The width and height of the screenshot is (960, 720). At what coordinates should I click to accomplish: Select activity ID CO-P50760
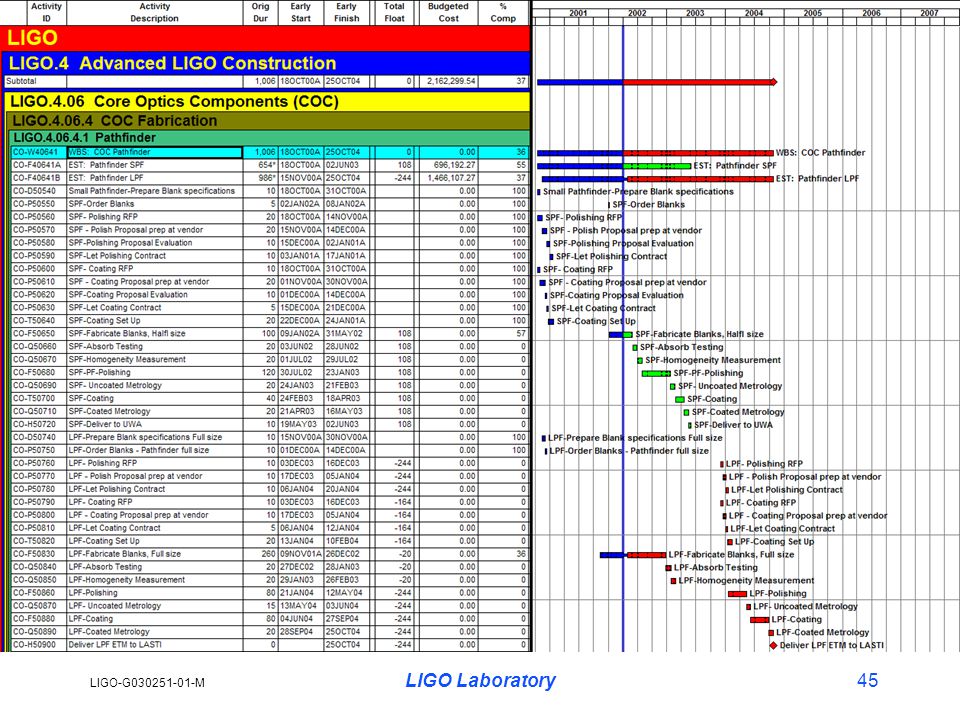(x=34, y=463)
